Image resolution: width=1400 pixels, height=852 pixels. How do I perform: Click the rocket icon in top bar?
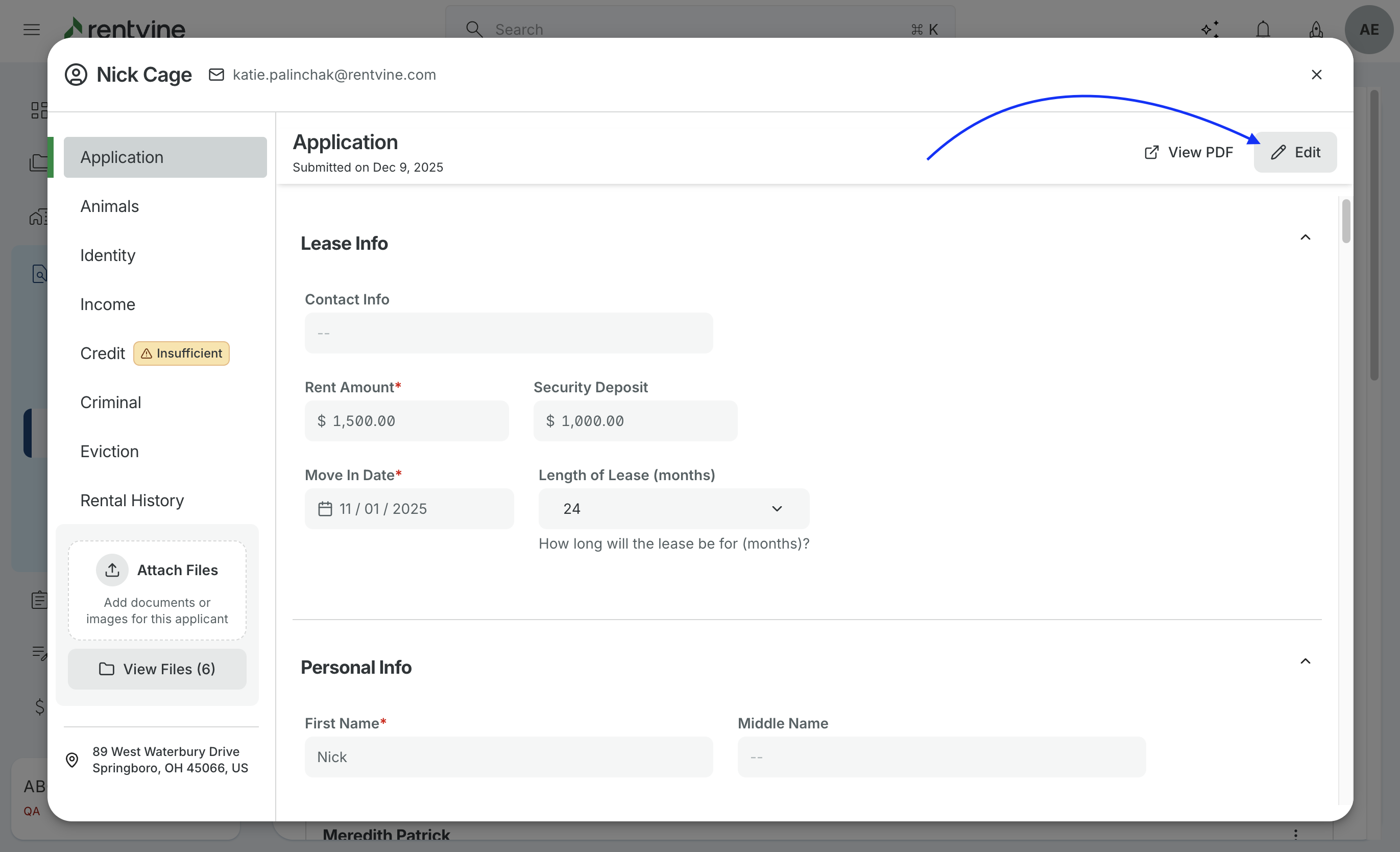click(x=1315, y=29)
